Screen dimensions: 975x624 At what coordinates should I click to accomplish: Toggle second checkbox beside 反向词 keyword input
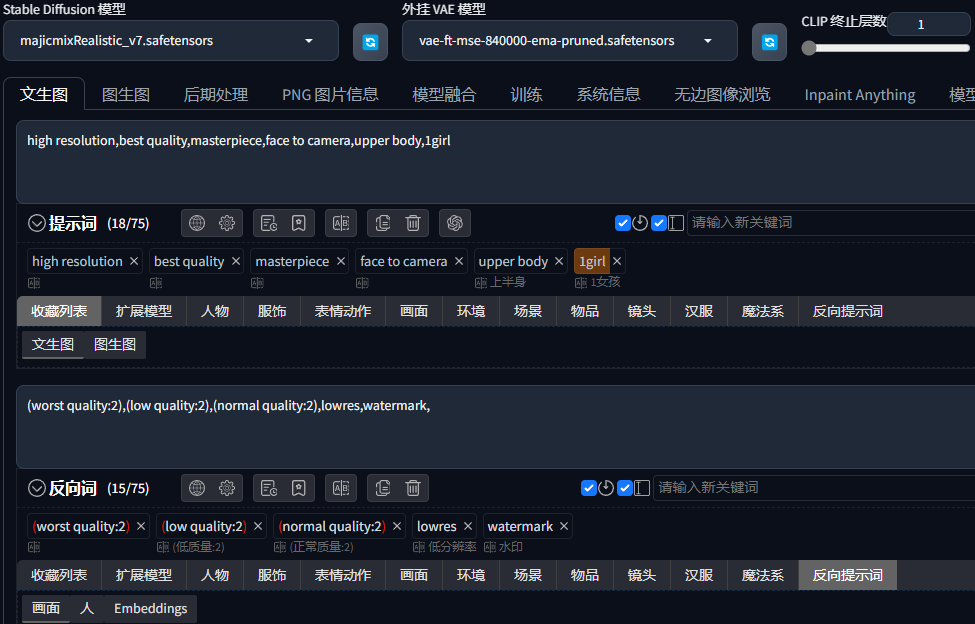(625, 488)
